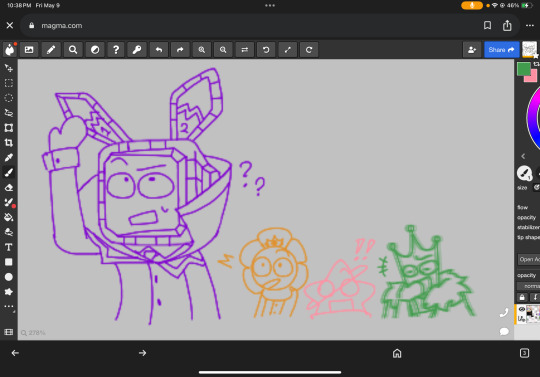This screenshot has width=540, height=377.
Task: Tap the orange microphone indicator in status bar
Action: pos(472,6)
